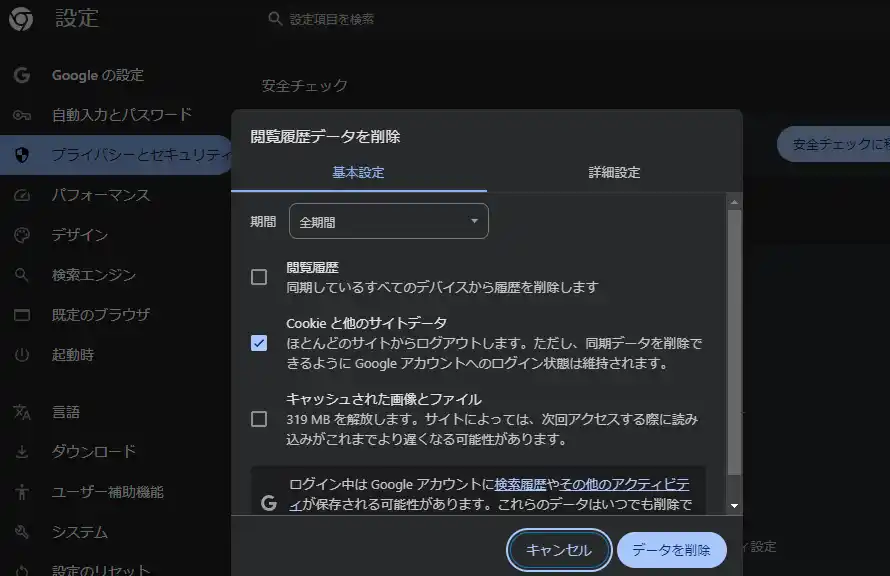The height and width of the screenshot is (576, 890).
Task: Open 既定のブラウザ in the sidebar
Action: coord(100,315)
